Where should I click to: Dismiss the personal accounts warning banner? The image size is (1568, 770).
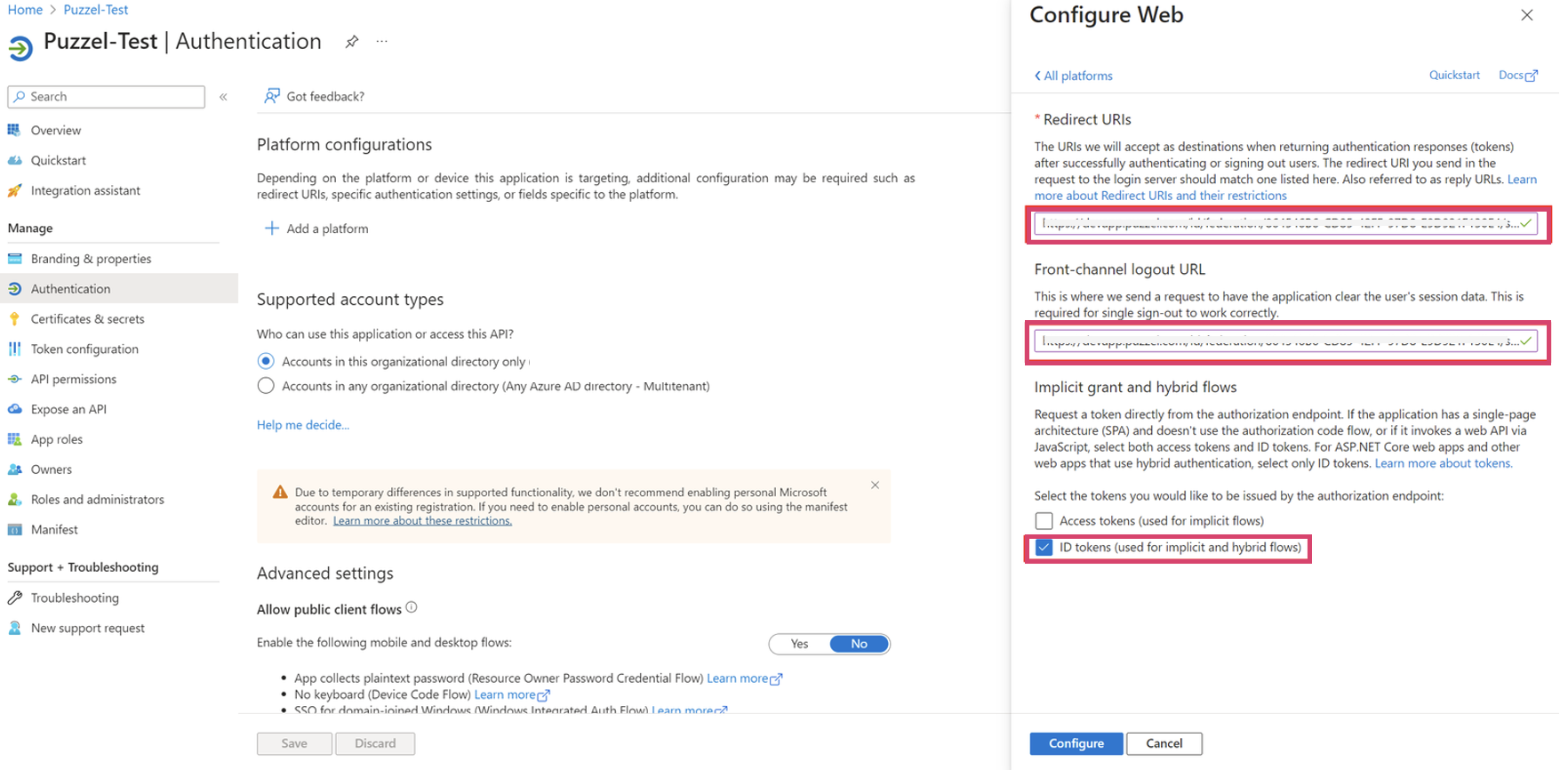(x=875, y=485)
